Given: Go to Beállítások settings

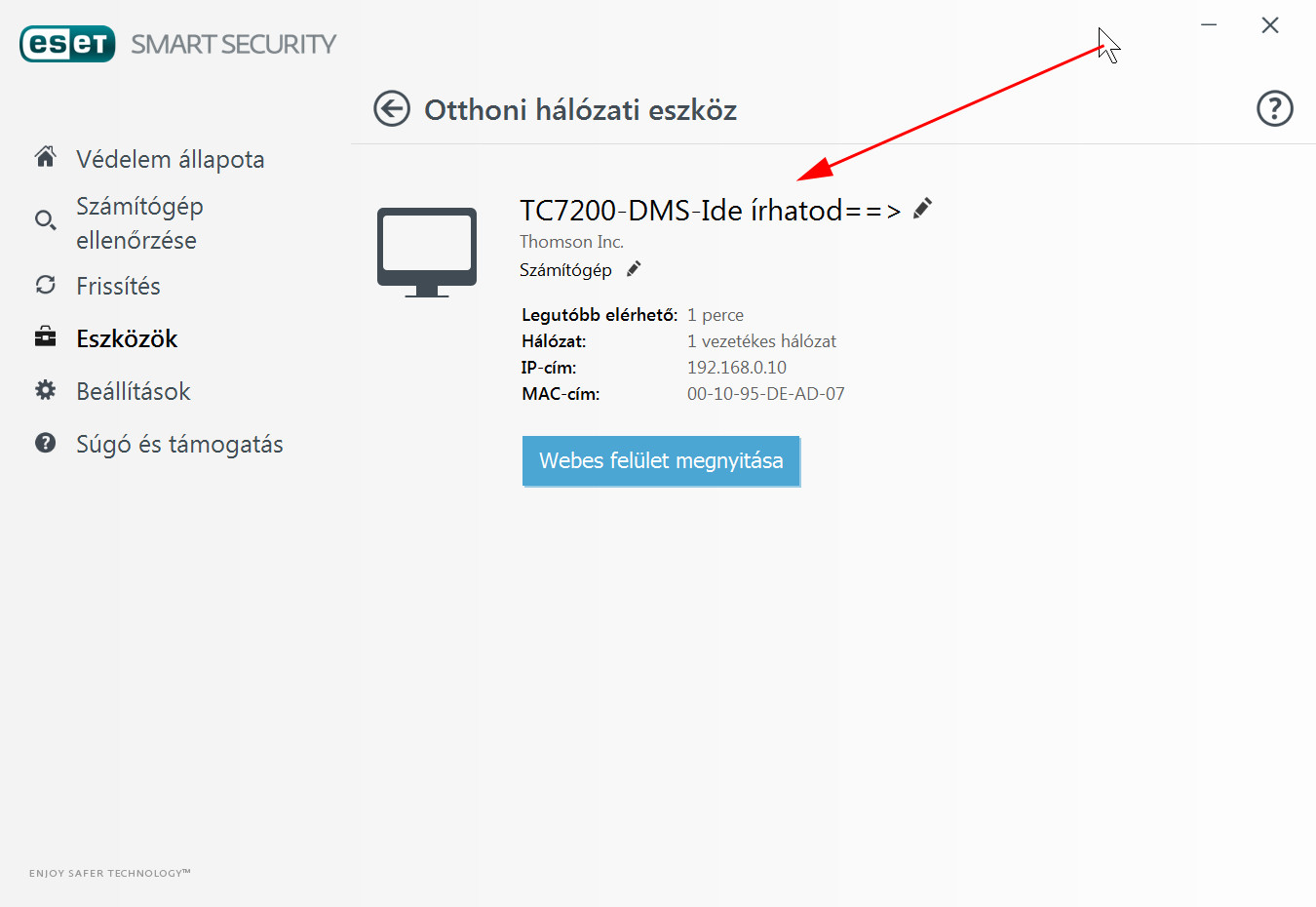Looking at the screenshot, I should tap(134, 391).
